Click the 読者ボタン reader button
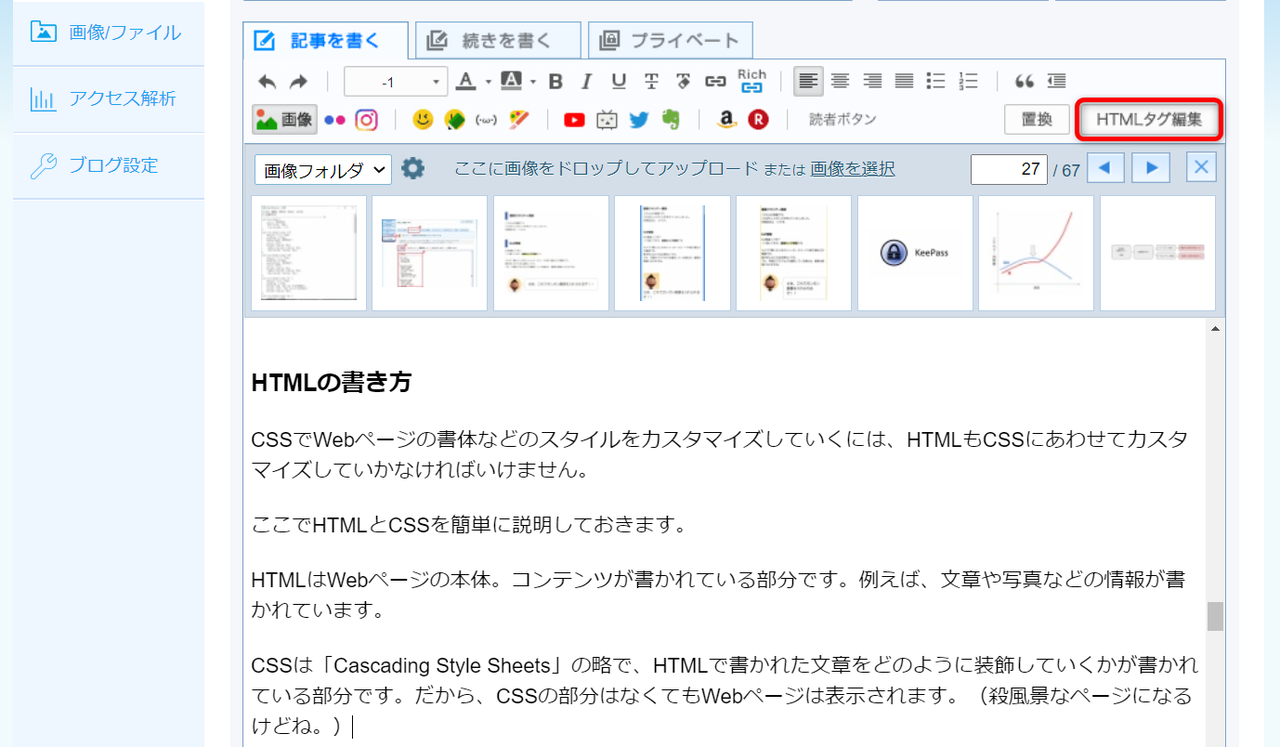Image resolution: width=1280 pixels, height=747 pixels. coord(843,120)
